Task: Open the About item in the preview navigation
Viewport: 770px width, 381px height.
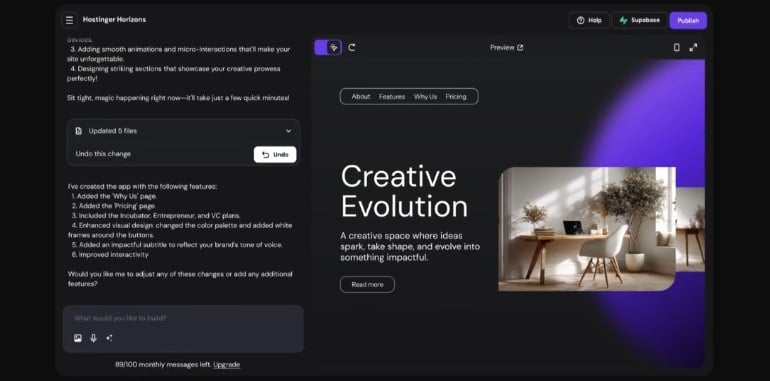Action: point(361,97)
